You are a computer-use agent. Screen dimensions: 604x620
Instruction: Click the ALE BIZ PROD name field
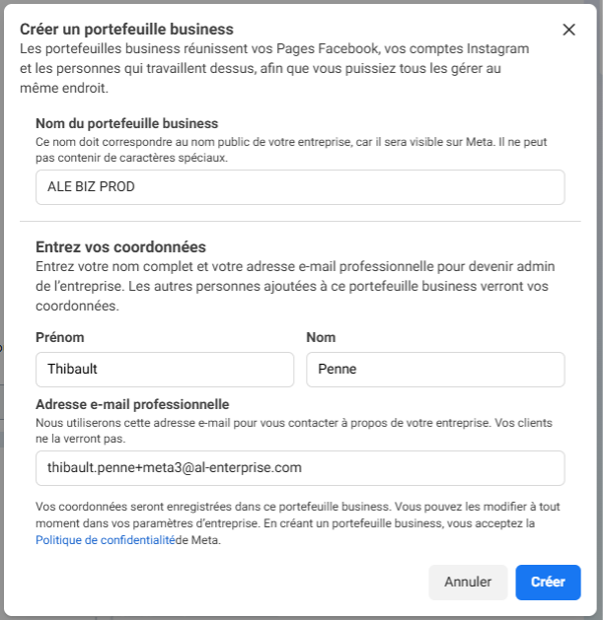point(300,187)
